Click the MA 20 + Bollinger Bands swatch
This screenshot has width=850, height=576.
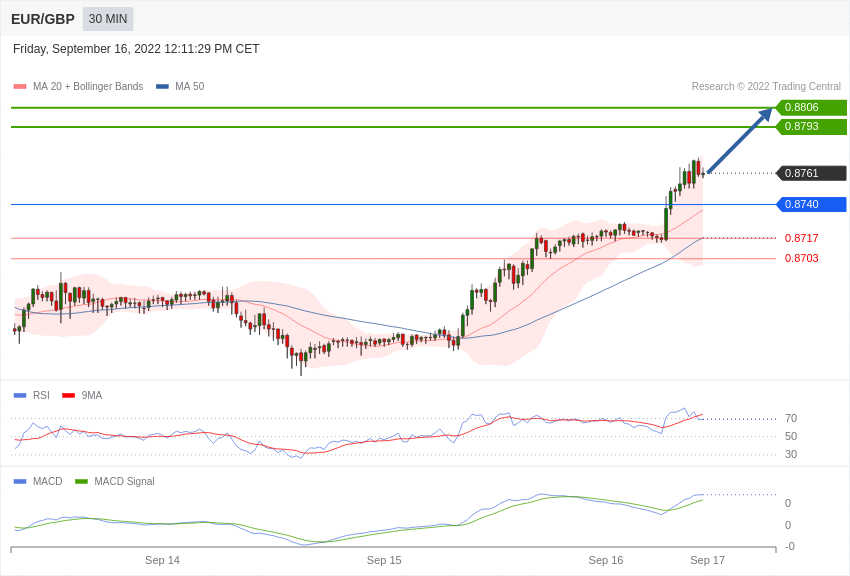20,87
